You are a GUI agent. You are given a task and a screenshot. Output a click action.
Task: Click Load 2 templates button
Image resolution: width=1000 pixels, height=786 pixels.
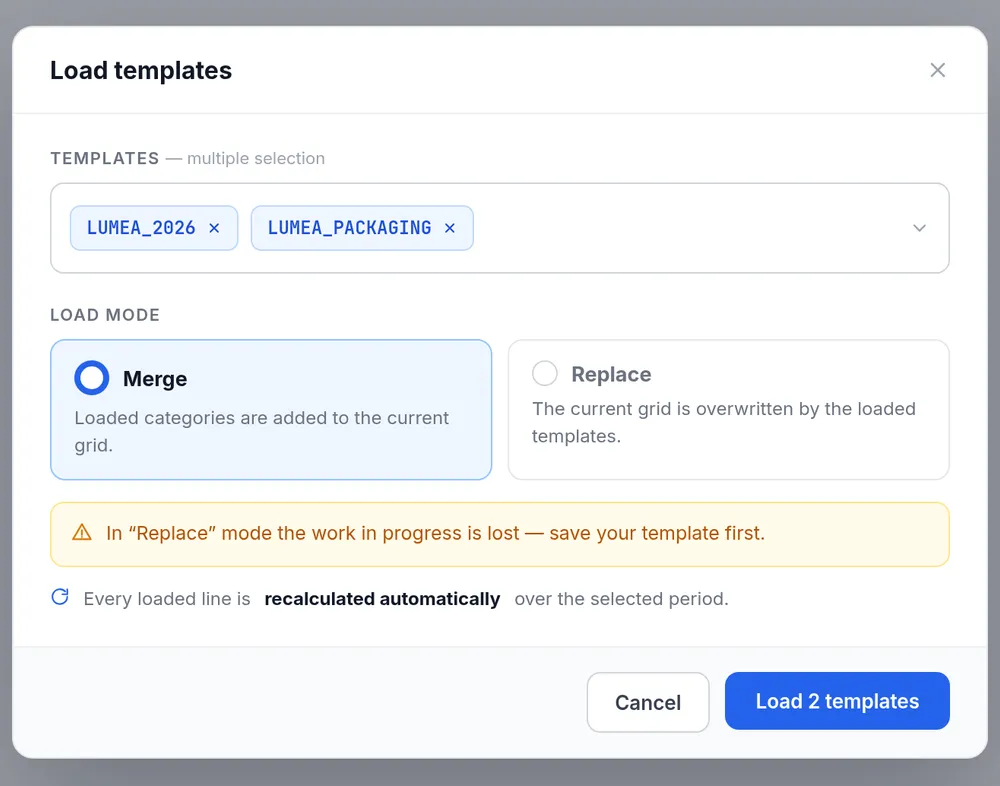coord(837,701)
